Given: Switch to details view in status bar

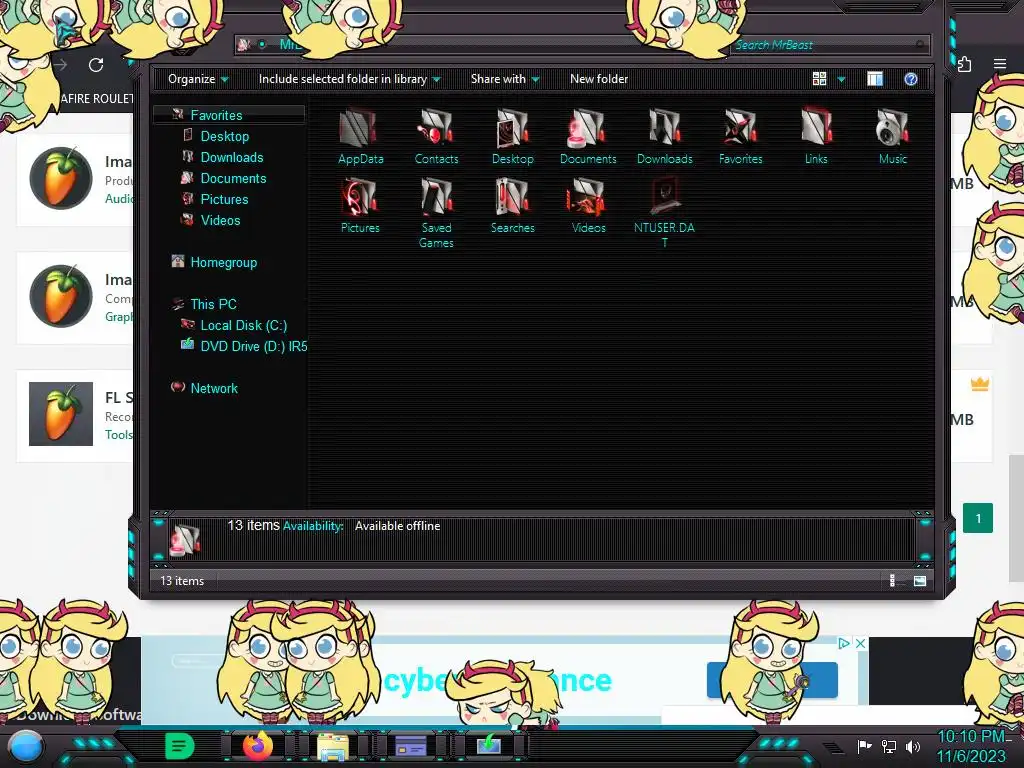Looking at the screenshot, I should [x=893, y=581].
